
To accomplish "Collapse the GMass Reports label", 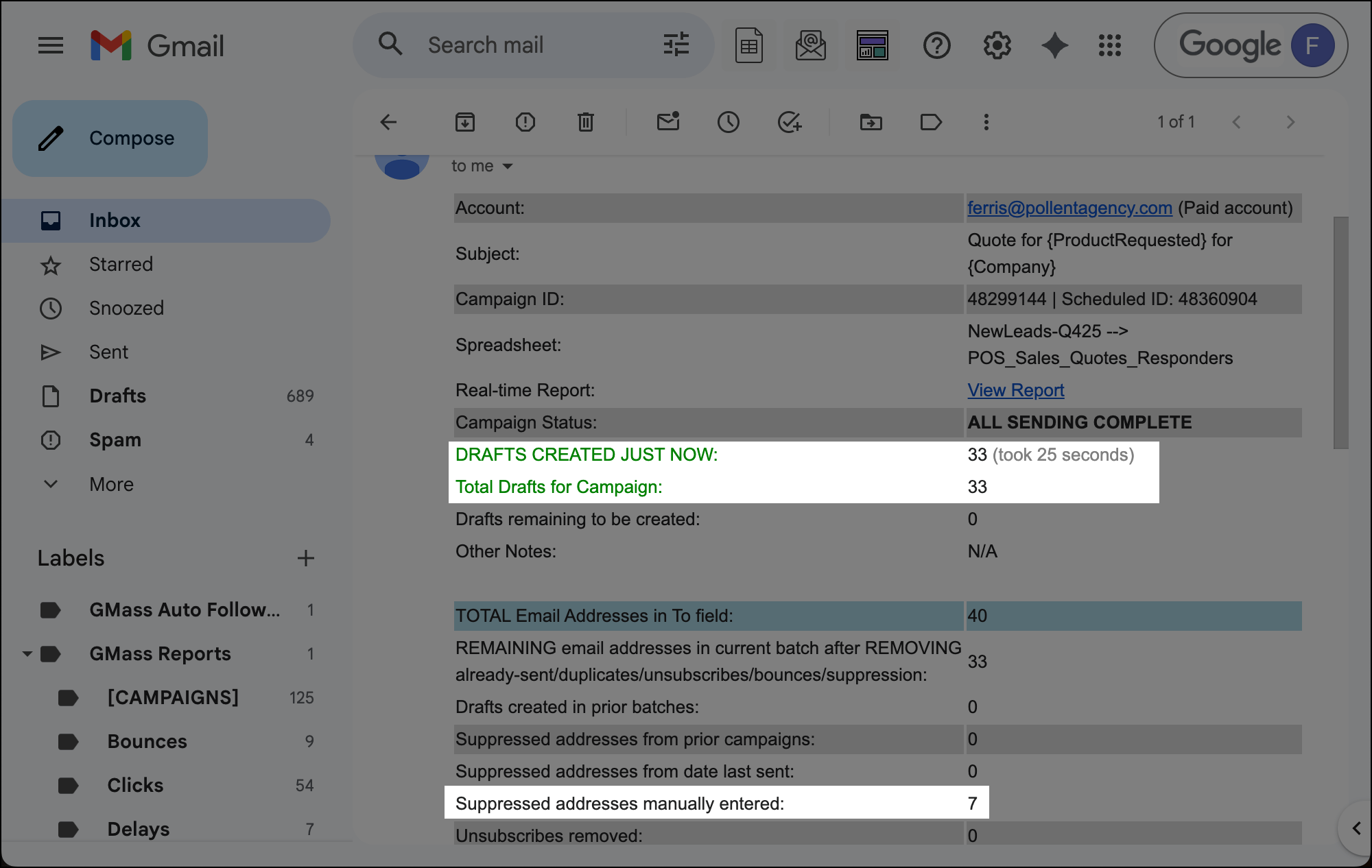I will tap(27, 653).
